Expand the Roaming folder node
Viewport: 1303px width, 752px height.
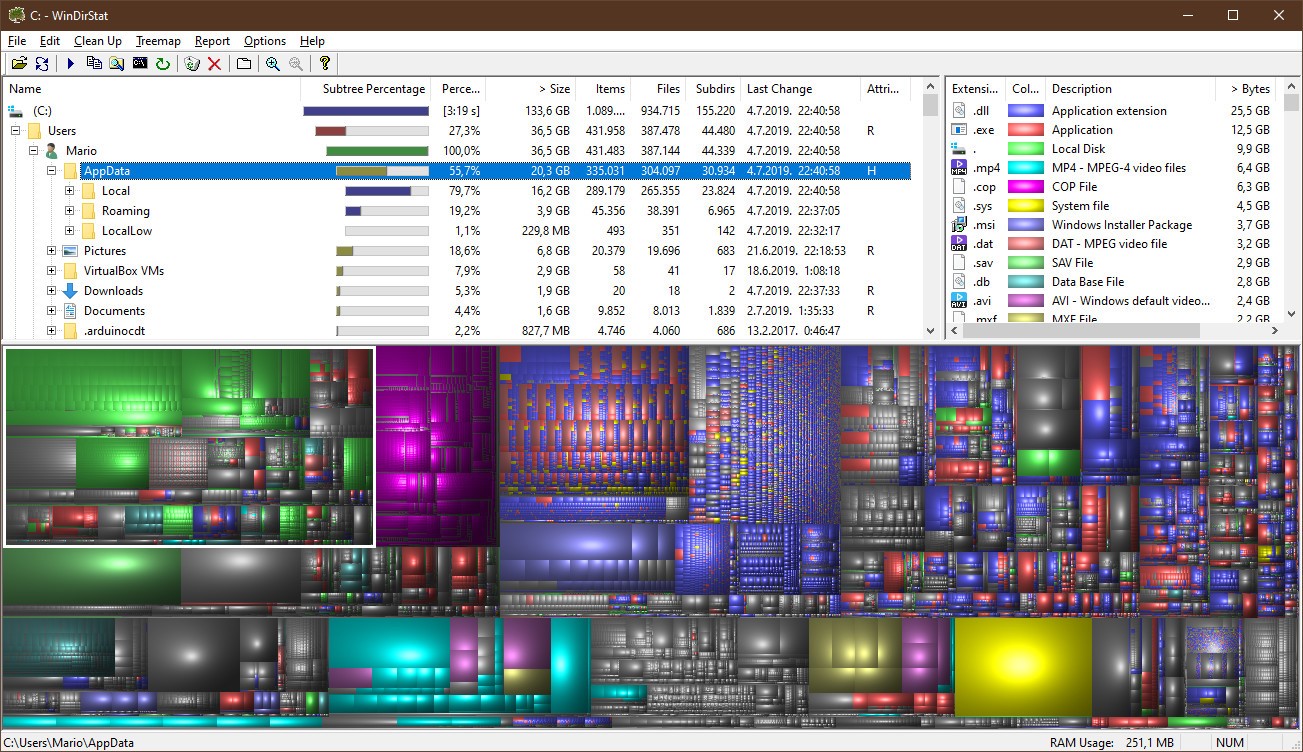[69, 211]
